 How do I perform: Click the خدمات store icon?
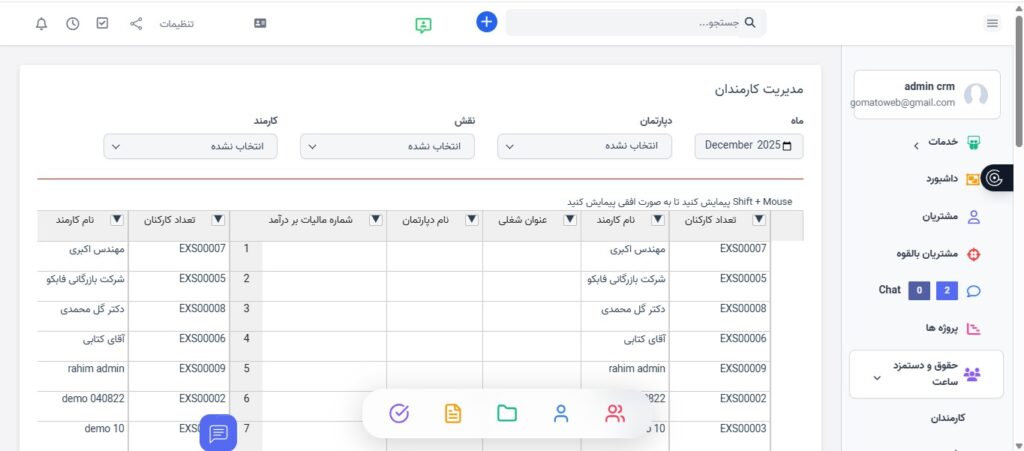tap(973, 143)
